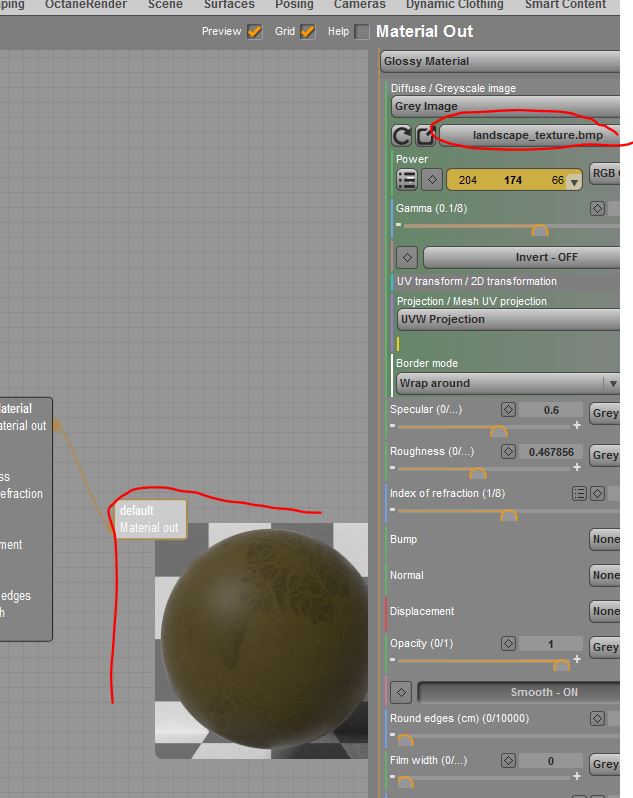Disable the Preview checkbox

coord(254,32)
